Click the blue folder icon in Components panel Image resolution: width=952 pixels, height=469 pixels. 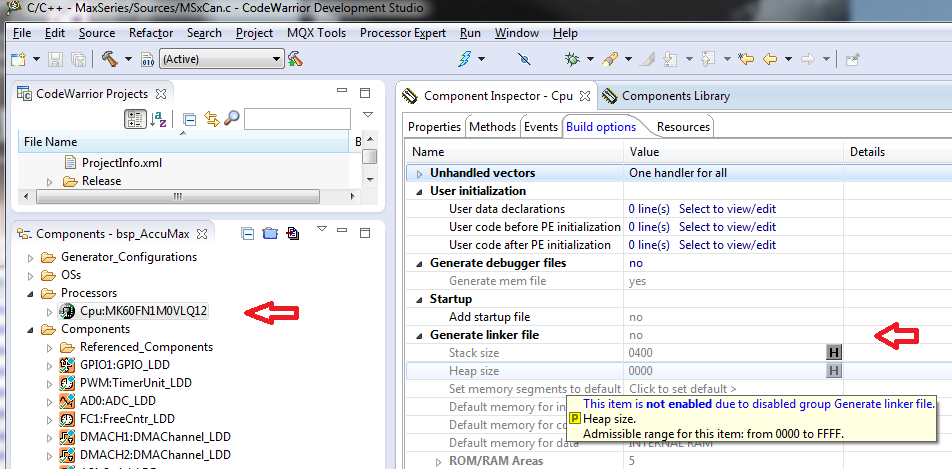click(x=270, y=233)
